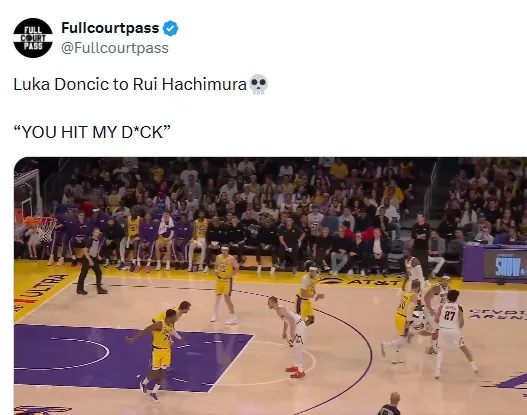527x415 pixels.
Task: Click the player wearing red shoes
Action: (x=291, y=337)
